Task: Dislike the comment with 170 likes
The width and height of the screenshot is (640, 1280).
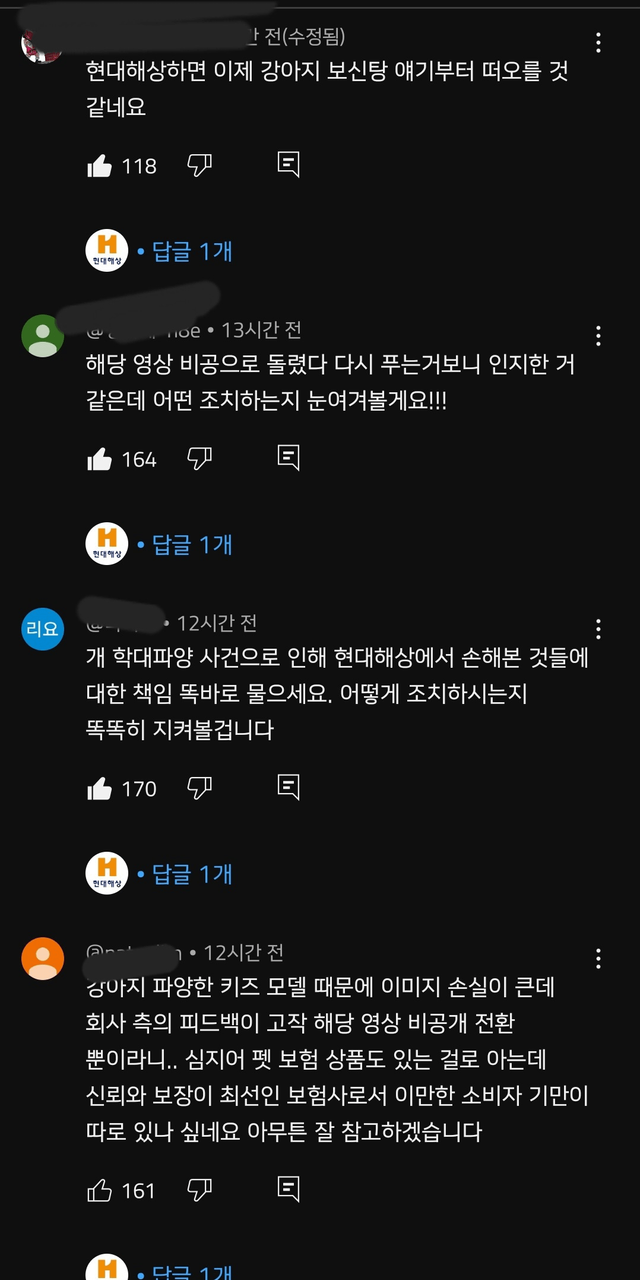Action: tap(200, 789)
